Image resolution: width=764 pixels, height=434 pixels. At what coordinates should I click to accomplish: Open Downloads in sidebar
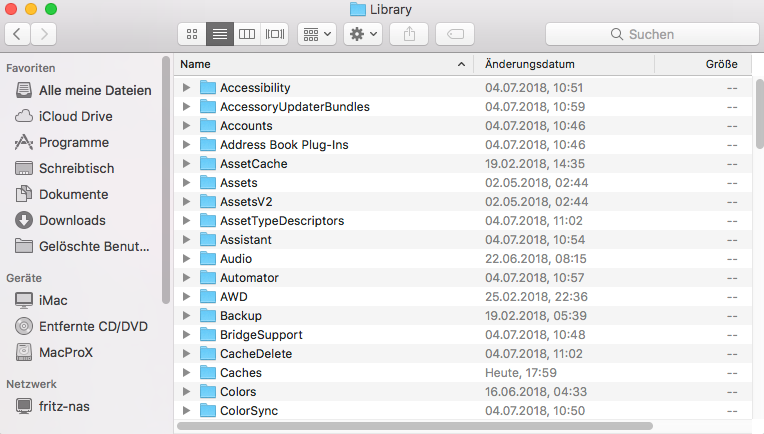tap(60, 220)
